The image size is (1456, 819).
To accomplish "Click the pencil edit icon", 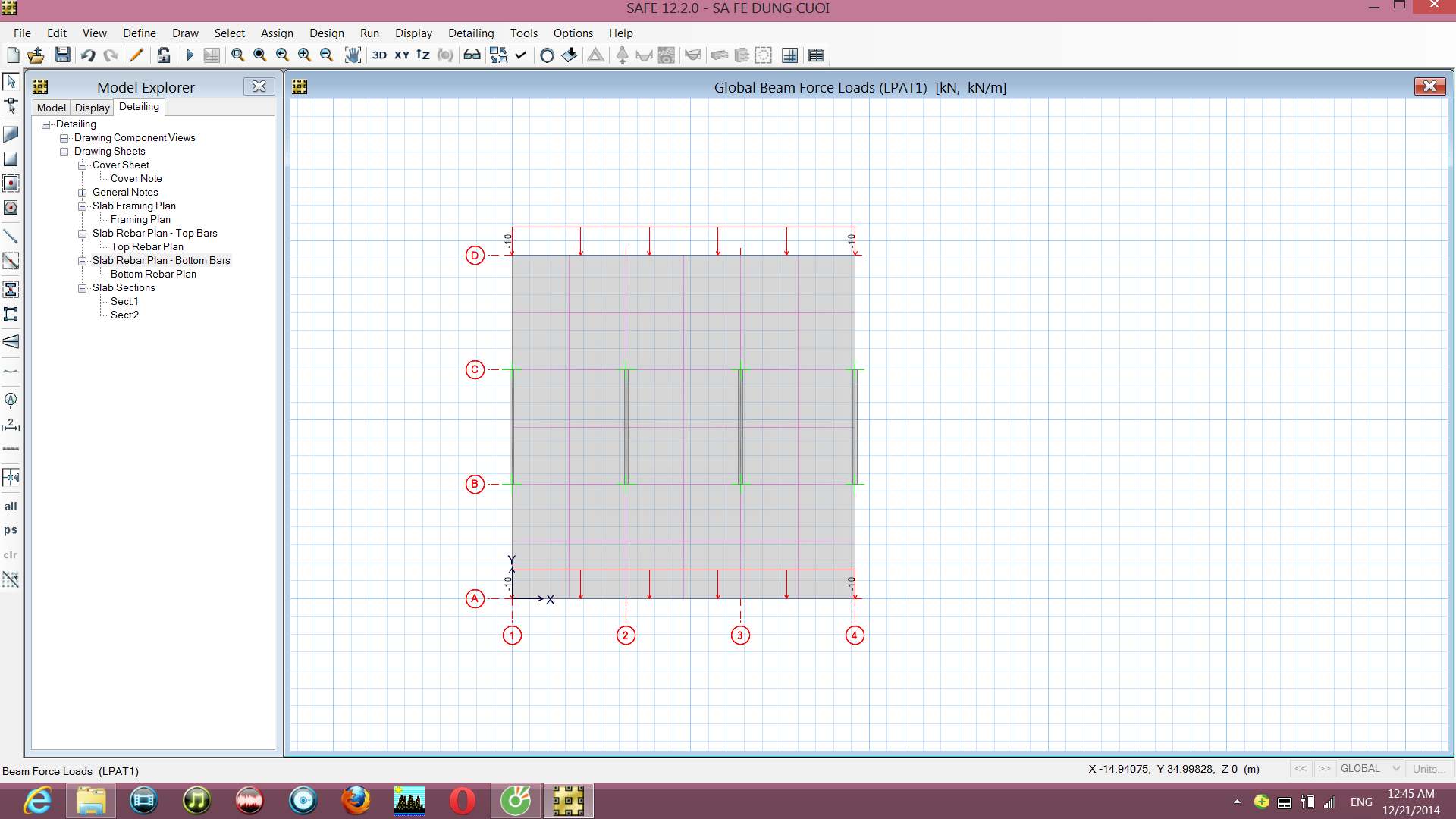I will click(136, 55).
